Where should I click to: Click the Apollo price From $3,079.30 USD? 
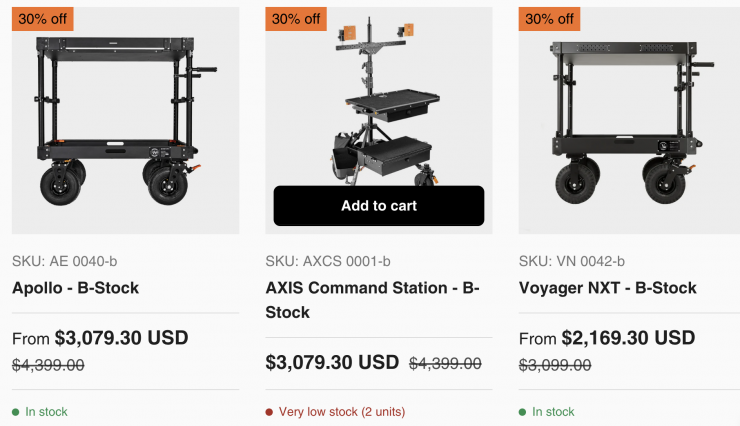point(100,338)
